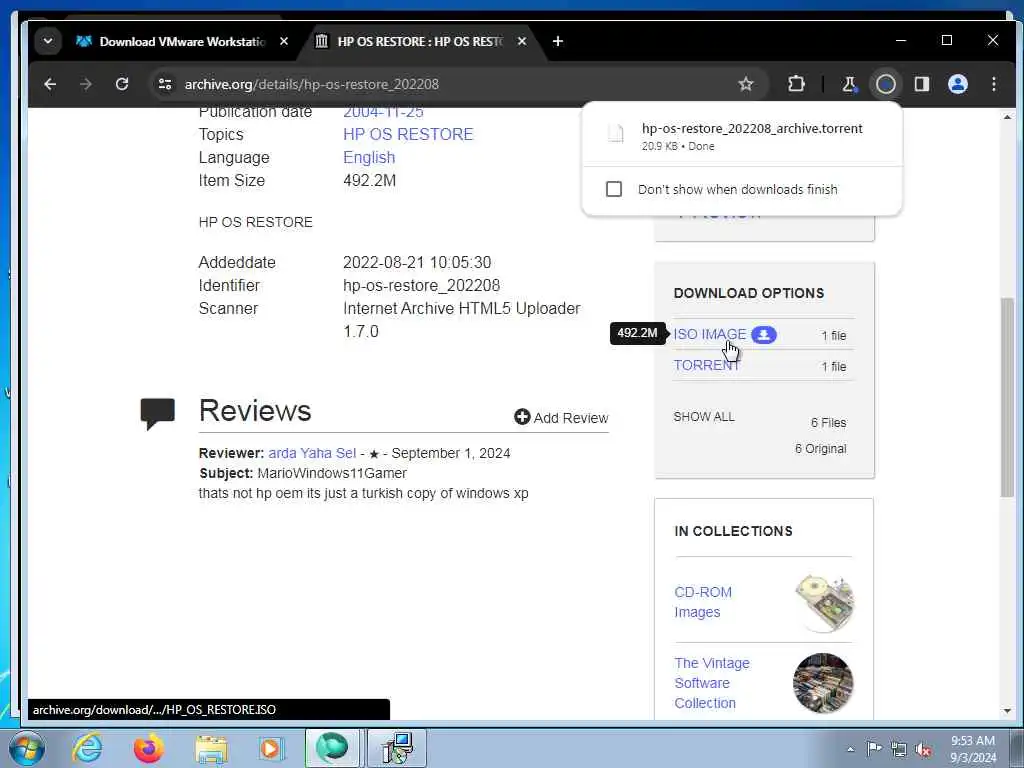Open a new tab with plus button
This screenshot has width=1024, height=768.
(557, 41)
